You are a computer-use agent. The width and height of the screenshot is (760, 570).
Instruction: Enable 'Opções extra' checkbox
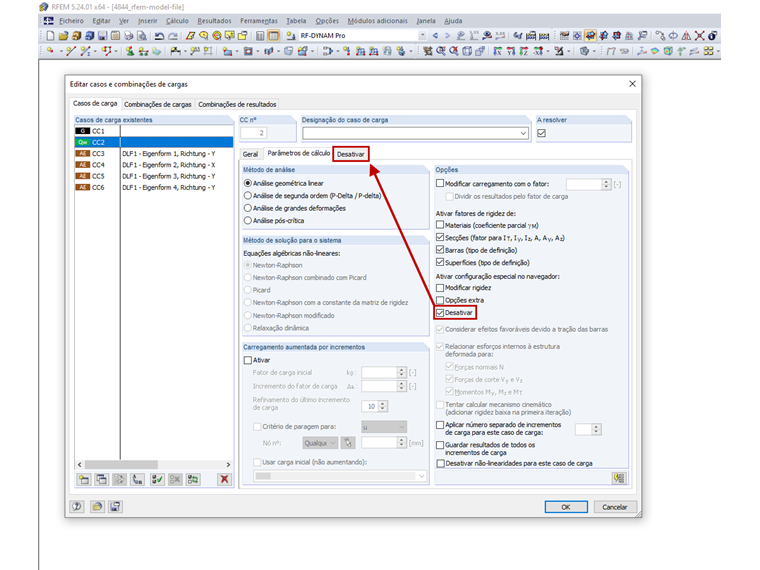click(x=440, y=301)
